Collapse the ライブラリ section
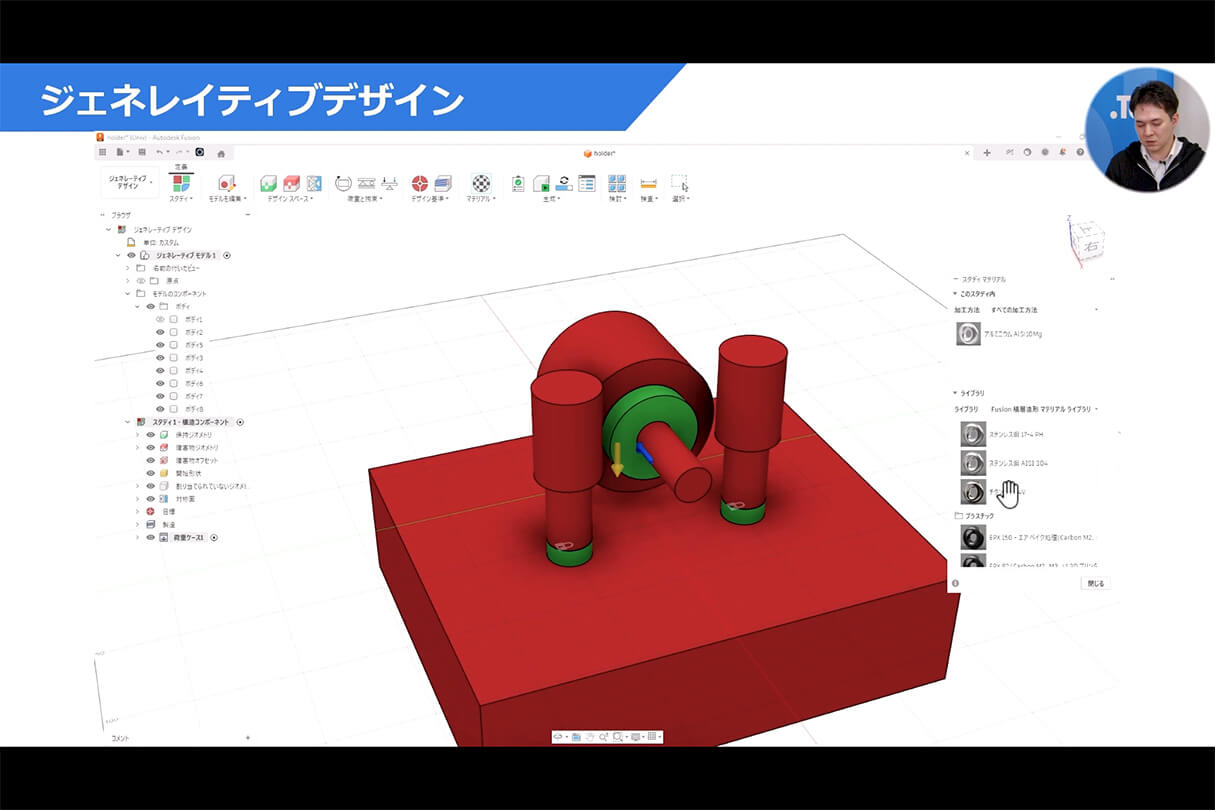Viewport: 1215px width, 810px height. tap(954, 394)
